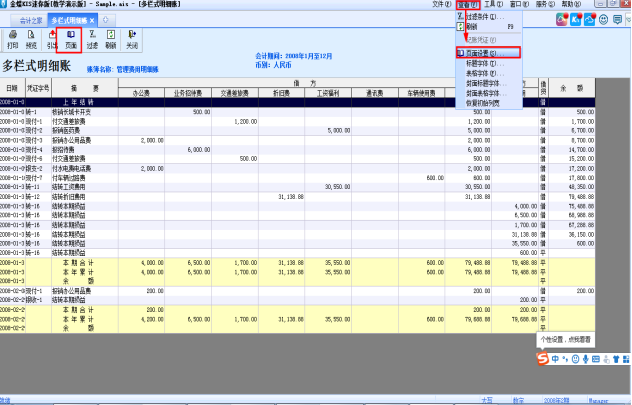
Task: Click the 刷新 (Refresh) toolbar icon
Action: click(110, 40)
